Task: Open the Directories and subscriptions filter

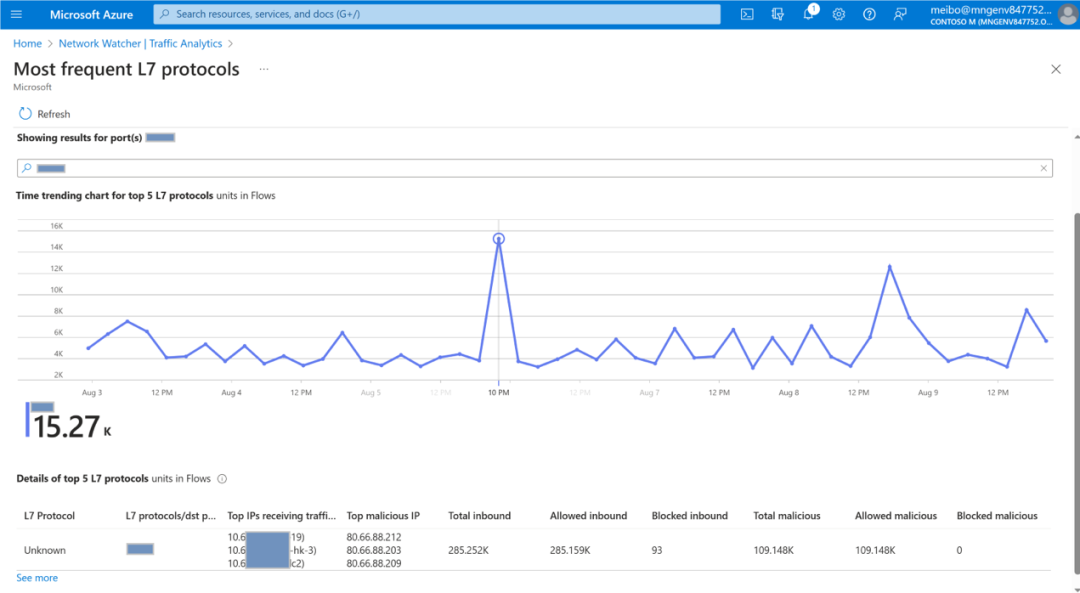Action: (x=778, y=14)
